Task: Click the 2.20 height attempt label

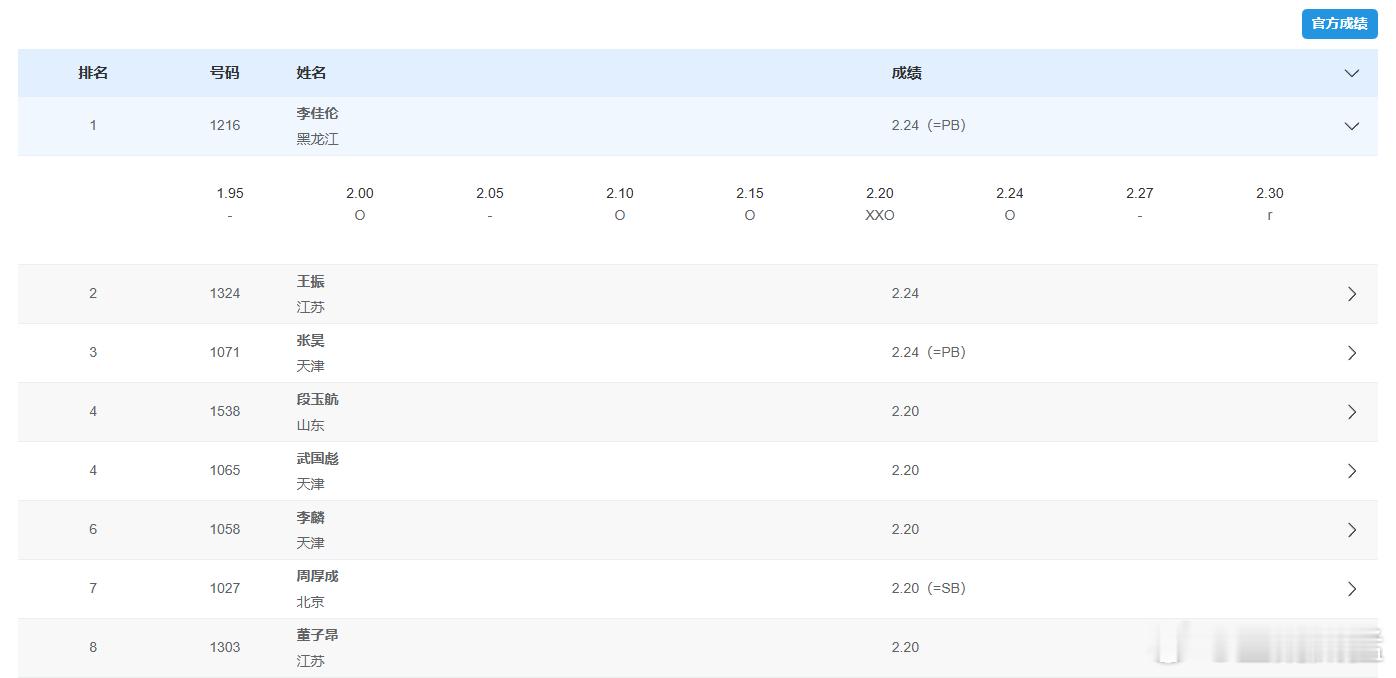Action: (880, 193)
